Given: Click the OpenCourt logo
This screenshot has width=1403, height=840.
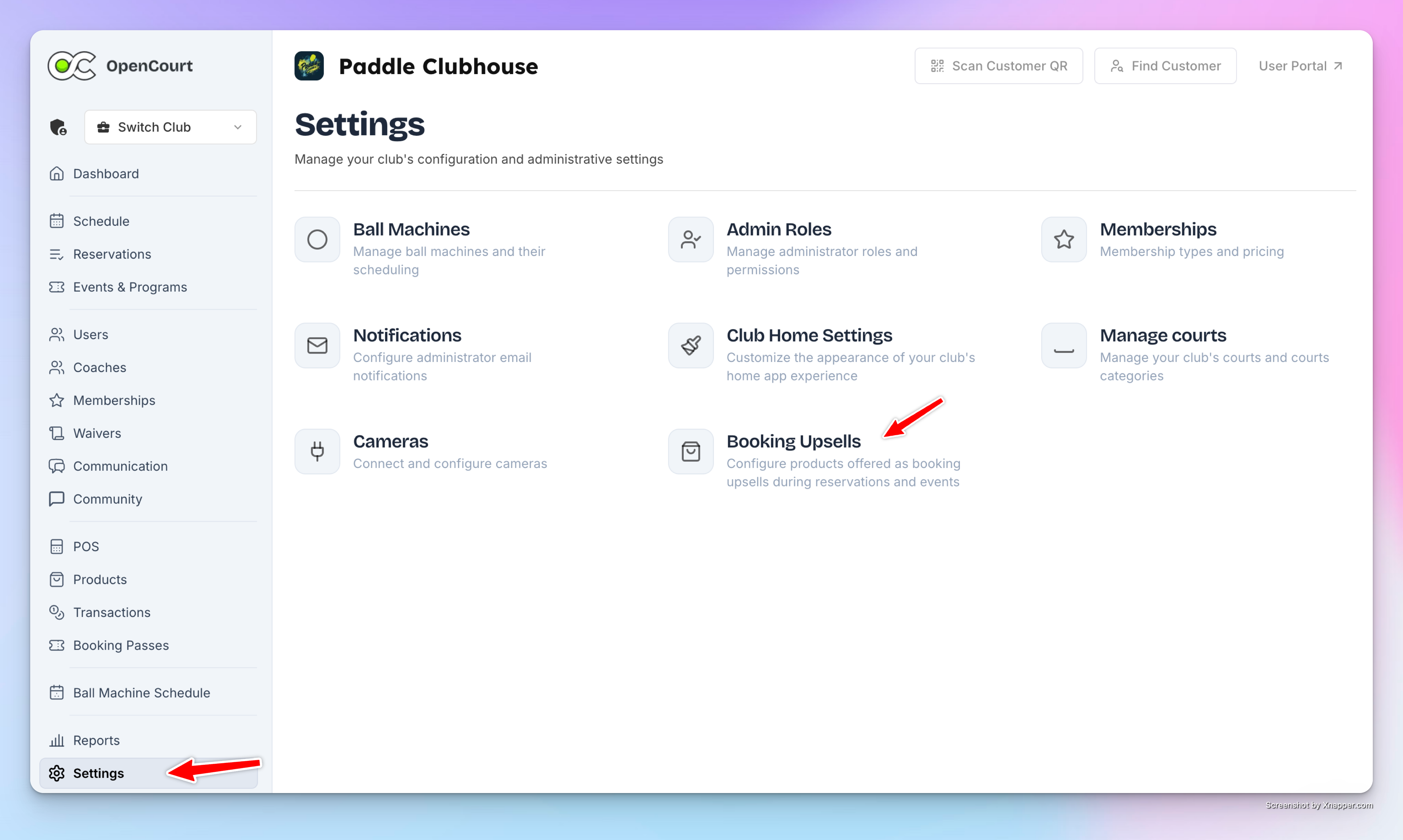Looking at the screenshot, I should pyautogui.click(x=120, y=66).
